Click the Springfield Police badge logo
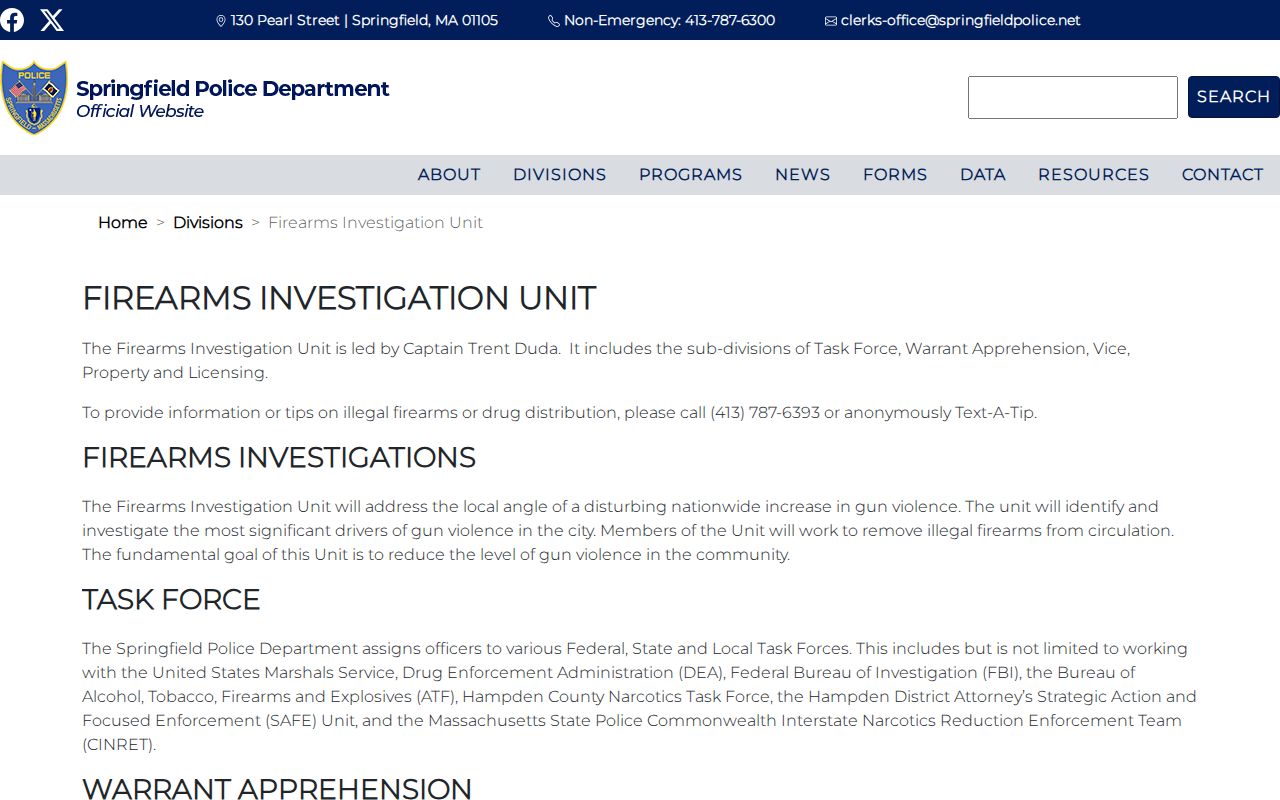The width and height of the screenshot is (1280, 800). pos(34,97)
